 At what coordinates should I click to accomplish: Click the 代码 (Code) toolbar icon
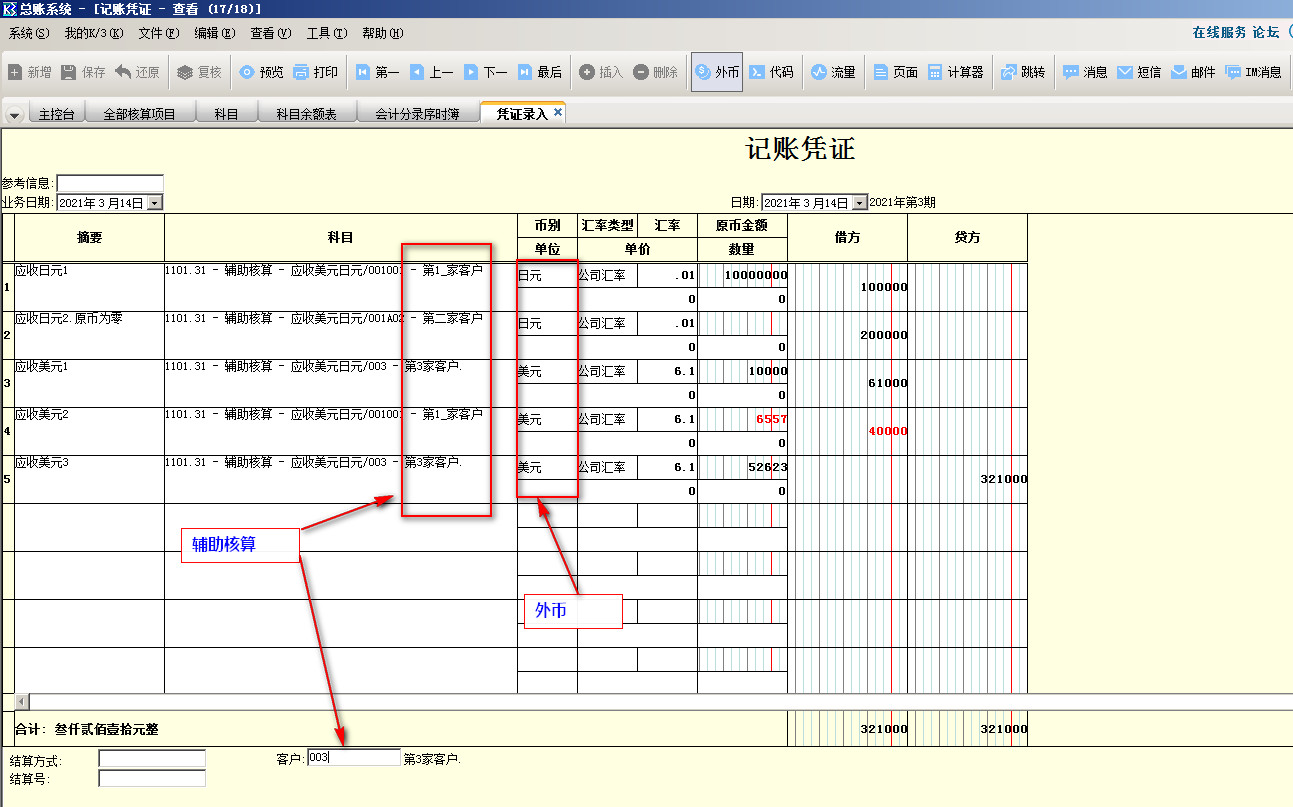click(x=771, y=72)
